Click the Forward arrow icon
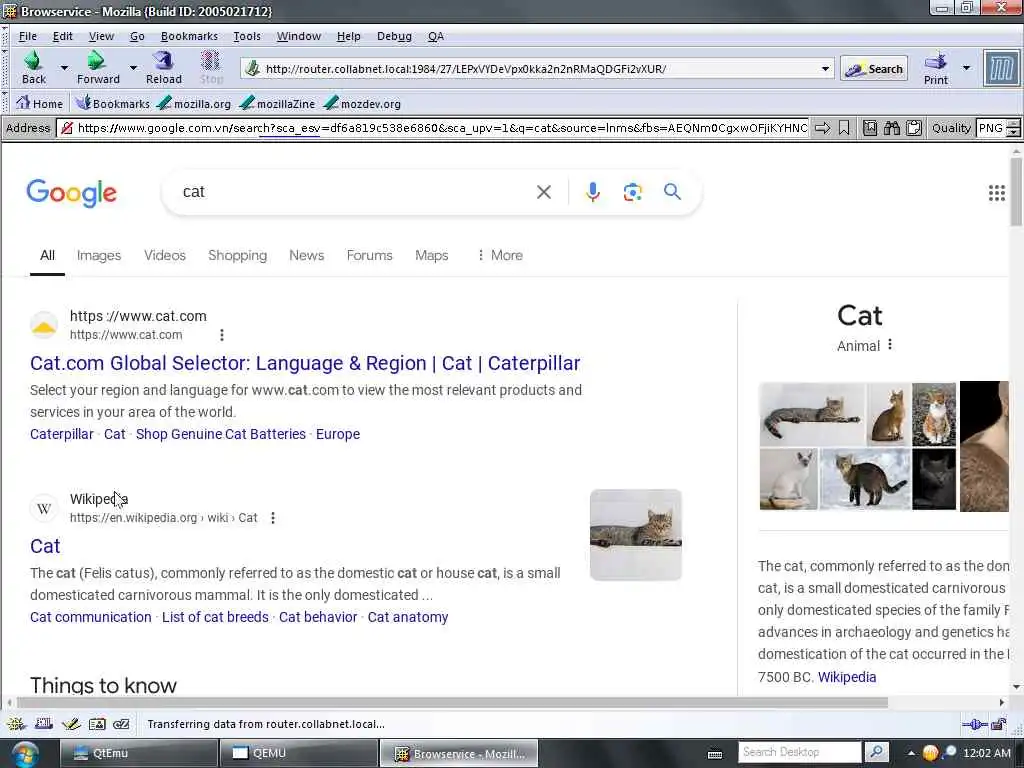The image size is (1024, 768). pyautogui.click(x=97, y=61)
